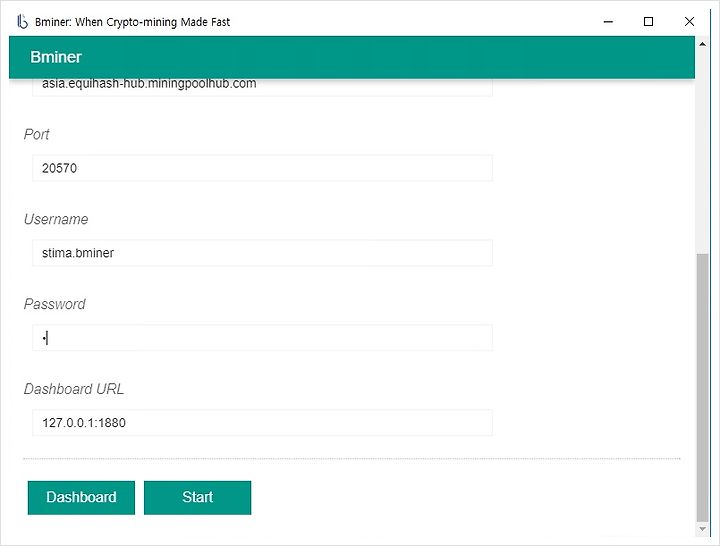Close the Bminer window
Image resolution: width=720 pixels, height=546 pixels.
[689, 22]
